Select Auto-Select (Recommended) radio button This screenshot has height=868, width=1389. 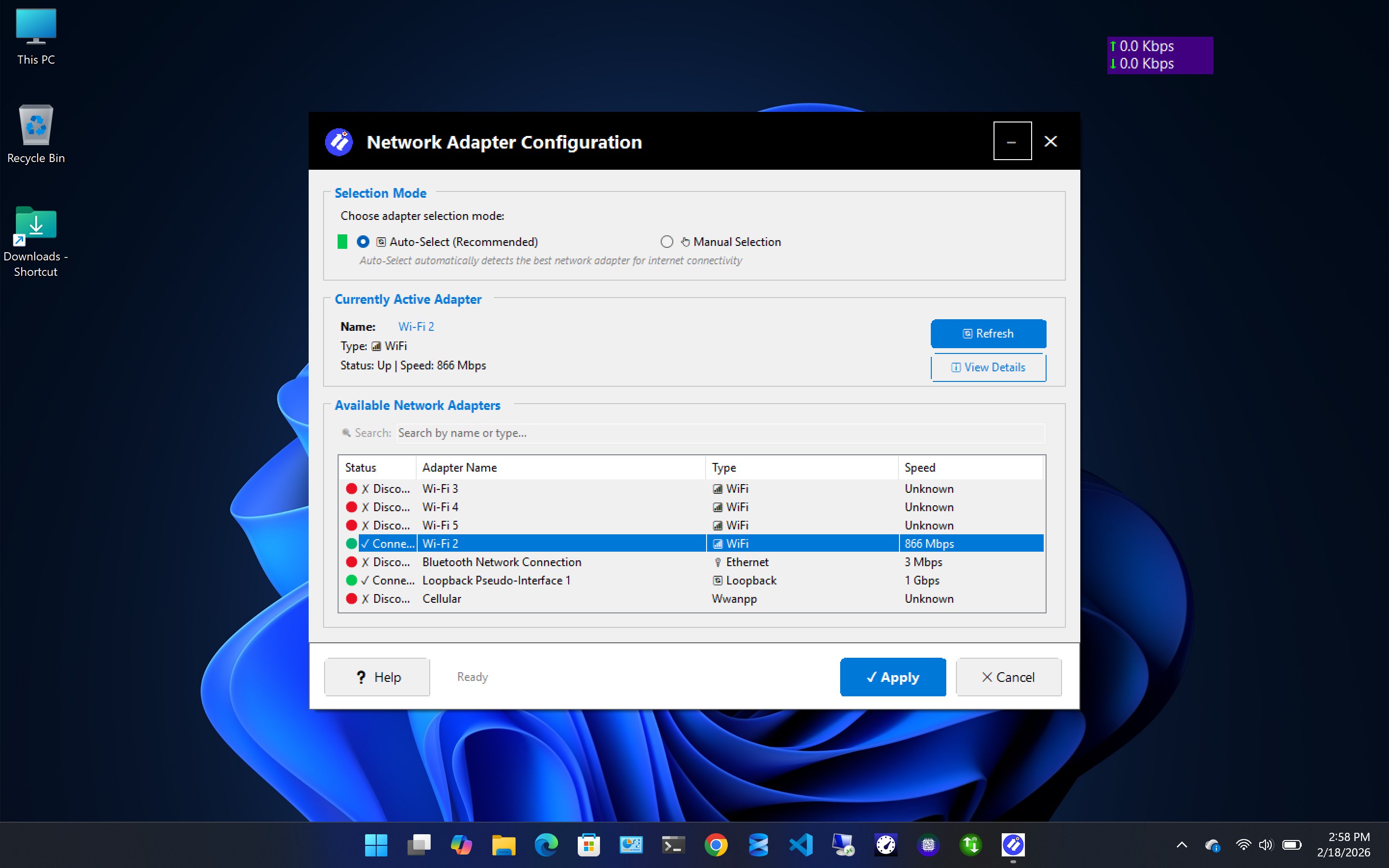tap(363, 242)
